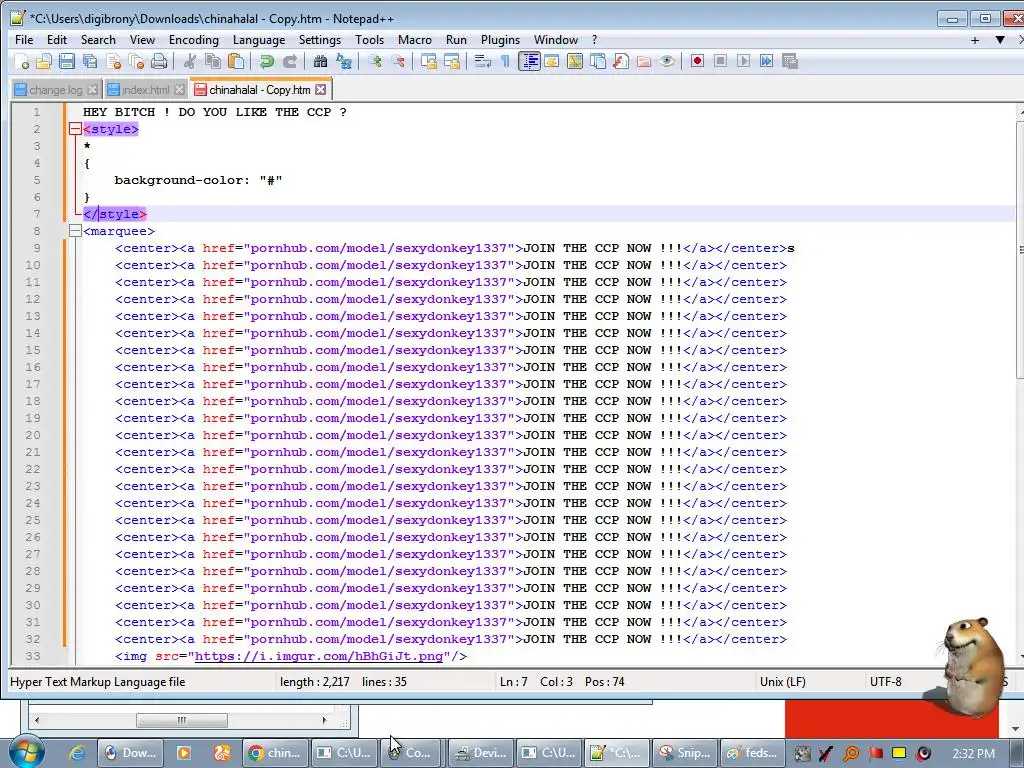This screenshot has width=1024, height=768.
Task: Open the Macro menu
Action: [x=415, y=40]
